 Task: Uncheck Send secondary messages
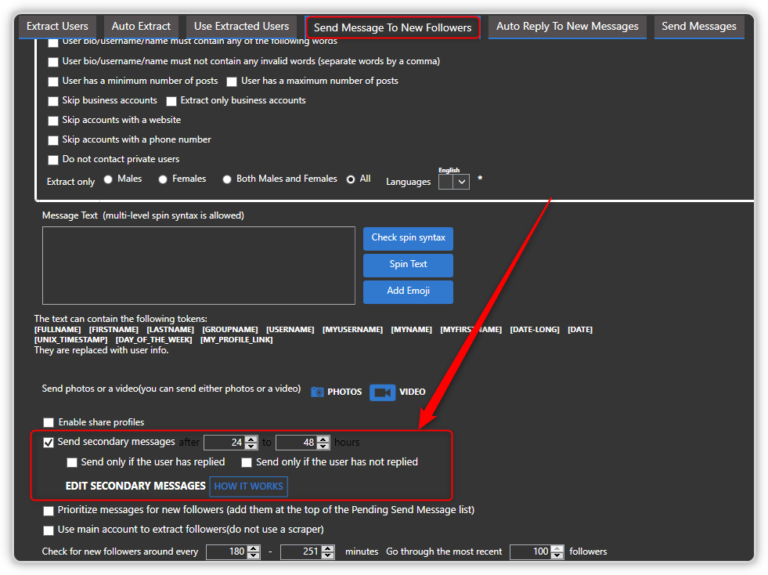tap(48, 442)
